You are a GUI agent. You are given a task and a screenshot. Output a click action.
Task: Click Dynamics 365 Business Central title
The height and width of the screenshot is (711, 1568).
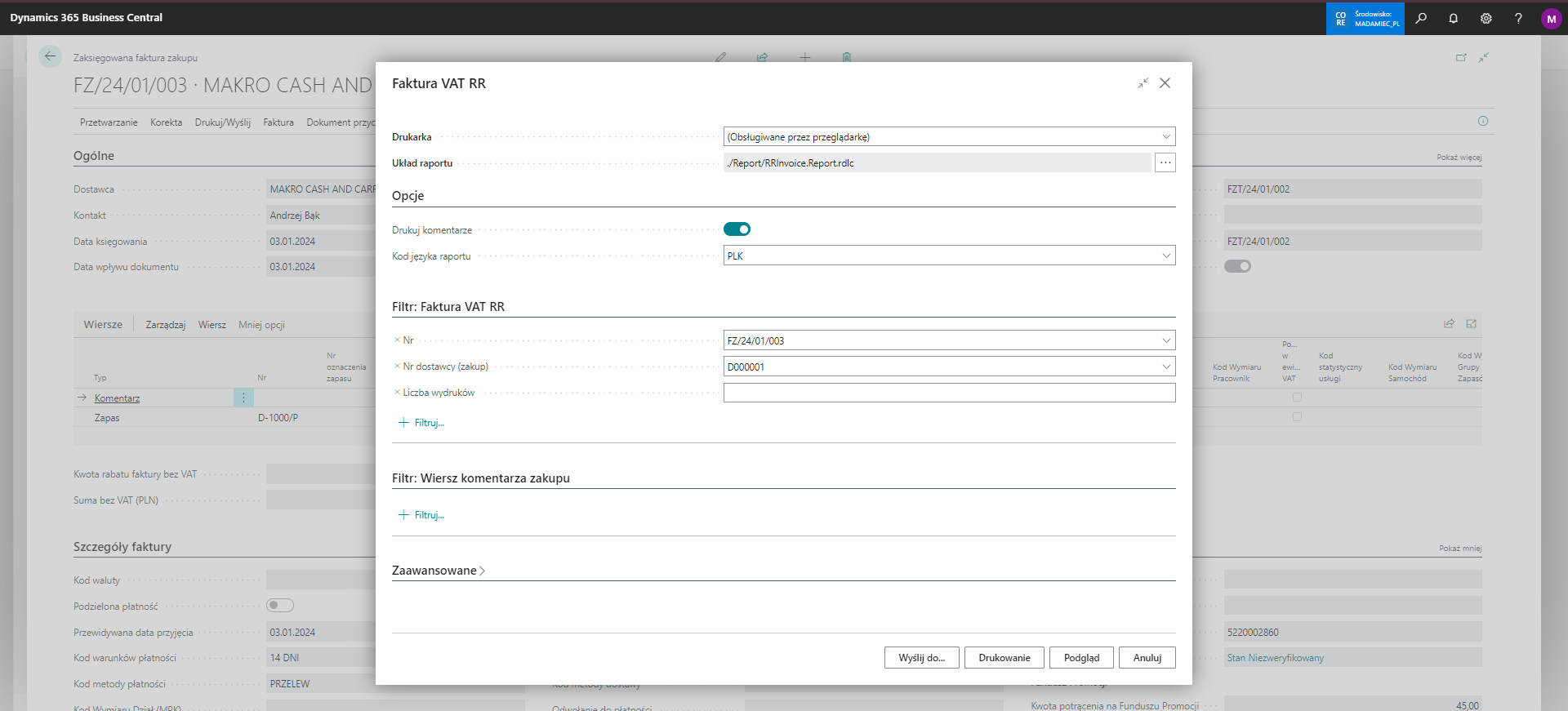click(86, 17)
